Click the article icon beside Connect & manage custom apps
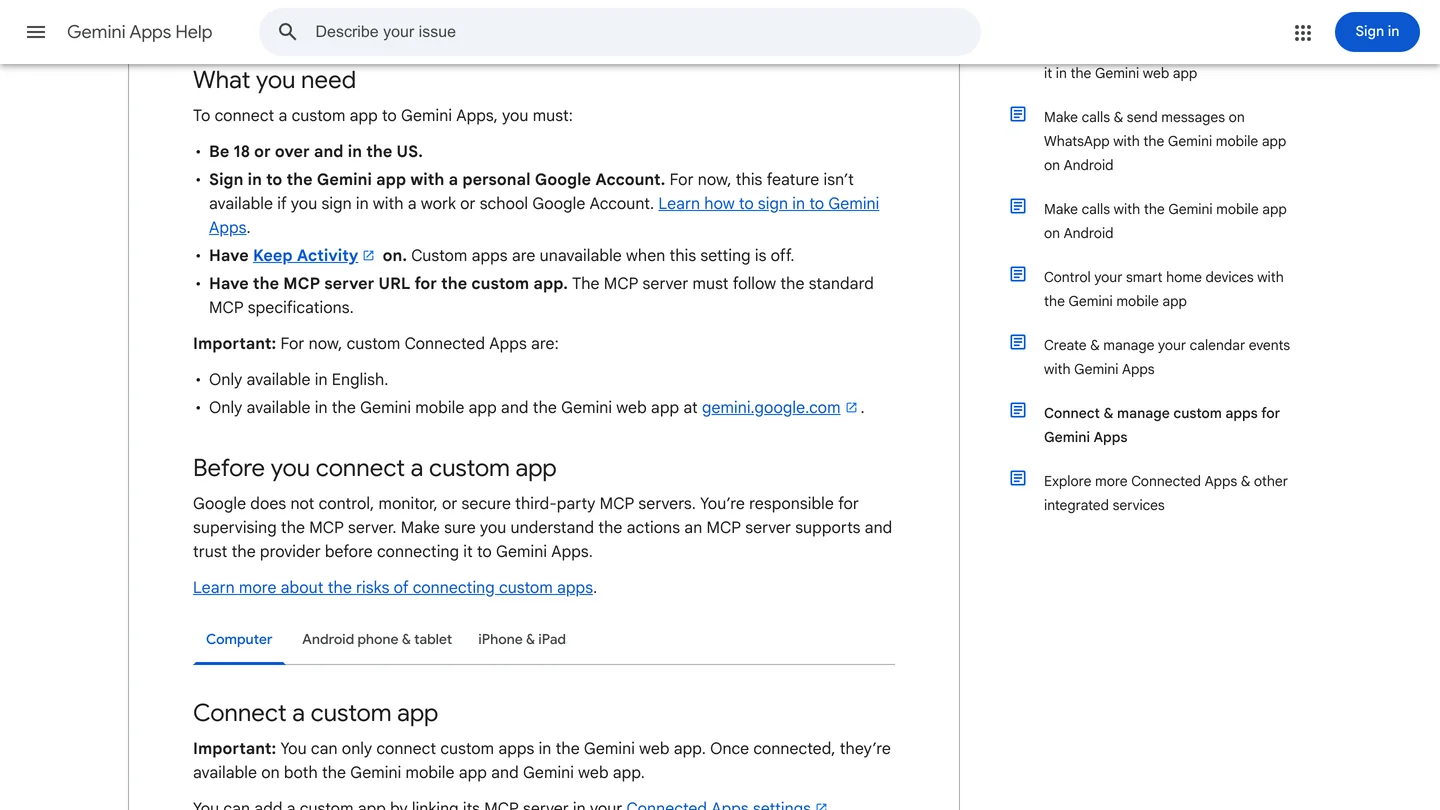 point(1018,411)
